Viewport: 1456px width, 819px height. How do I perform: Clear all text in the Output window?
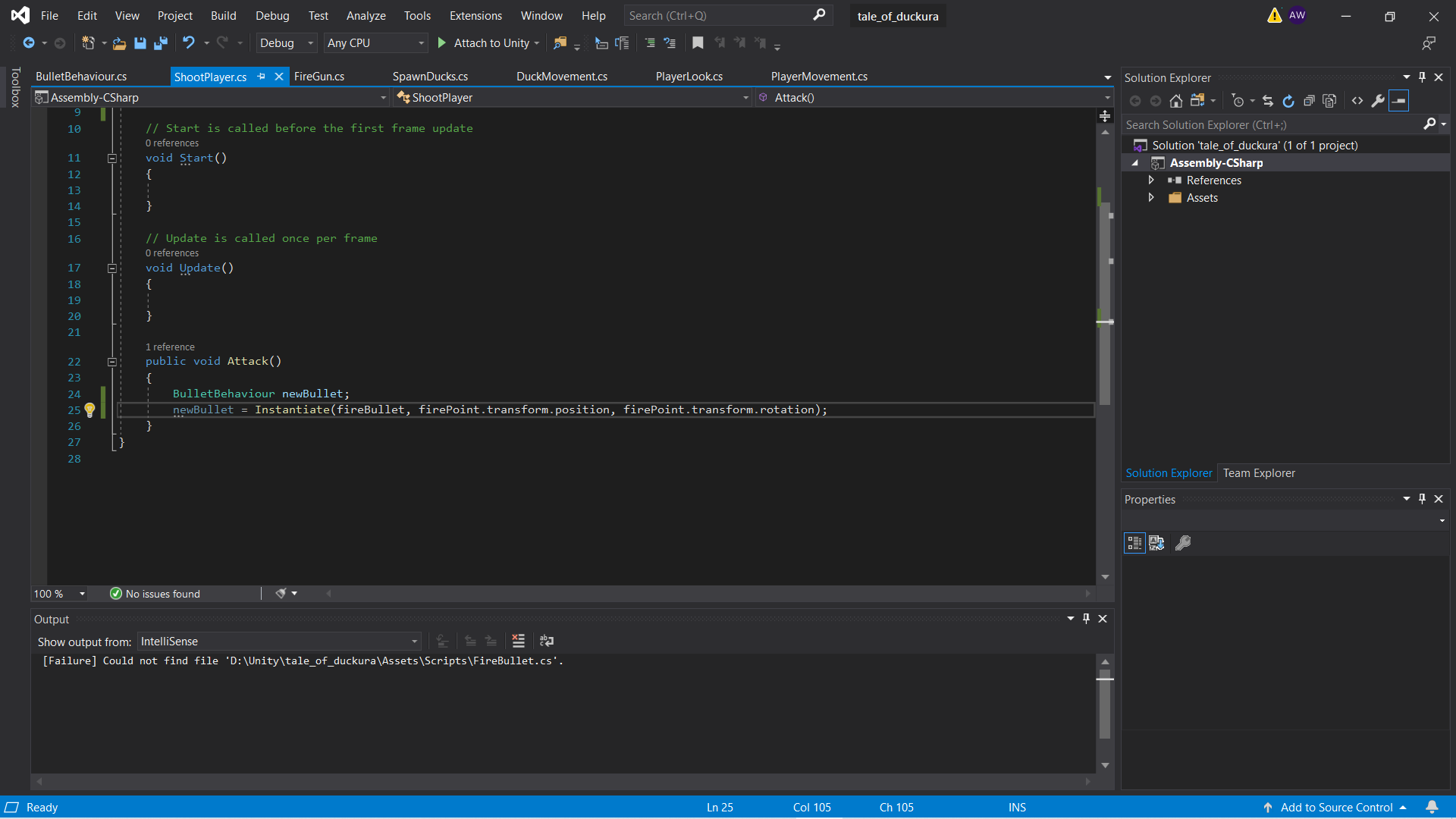pyautogui.click(x=519, y=641)
